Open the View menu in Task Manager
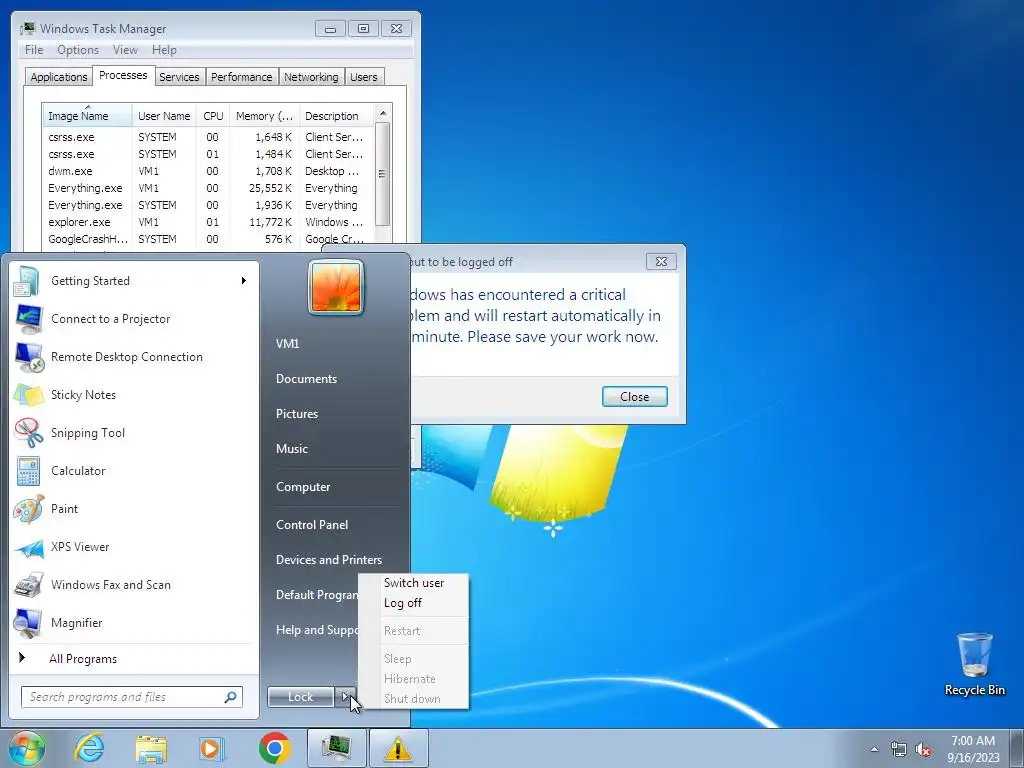This screenshot has width=1024, height=768. click(125, 50)
